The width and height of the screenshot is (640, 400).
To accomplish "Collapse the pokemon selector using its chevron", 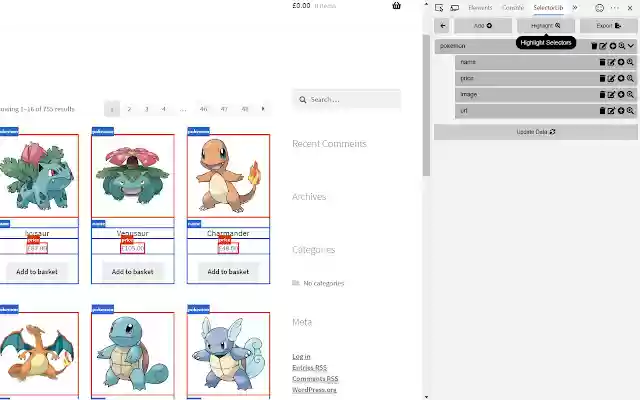I will (631, 46).
